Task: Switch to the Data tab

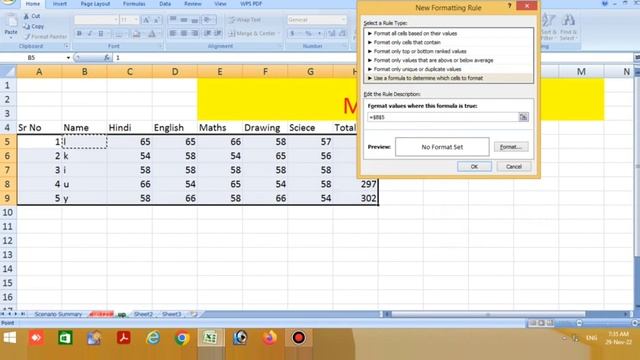Action: [165, 4]
